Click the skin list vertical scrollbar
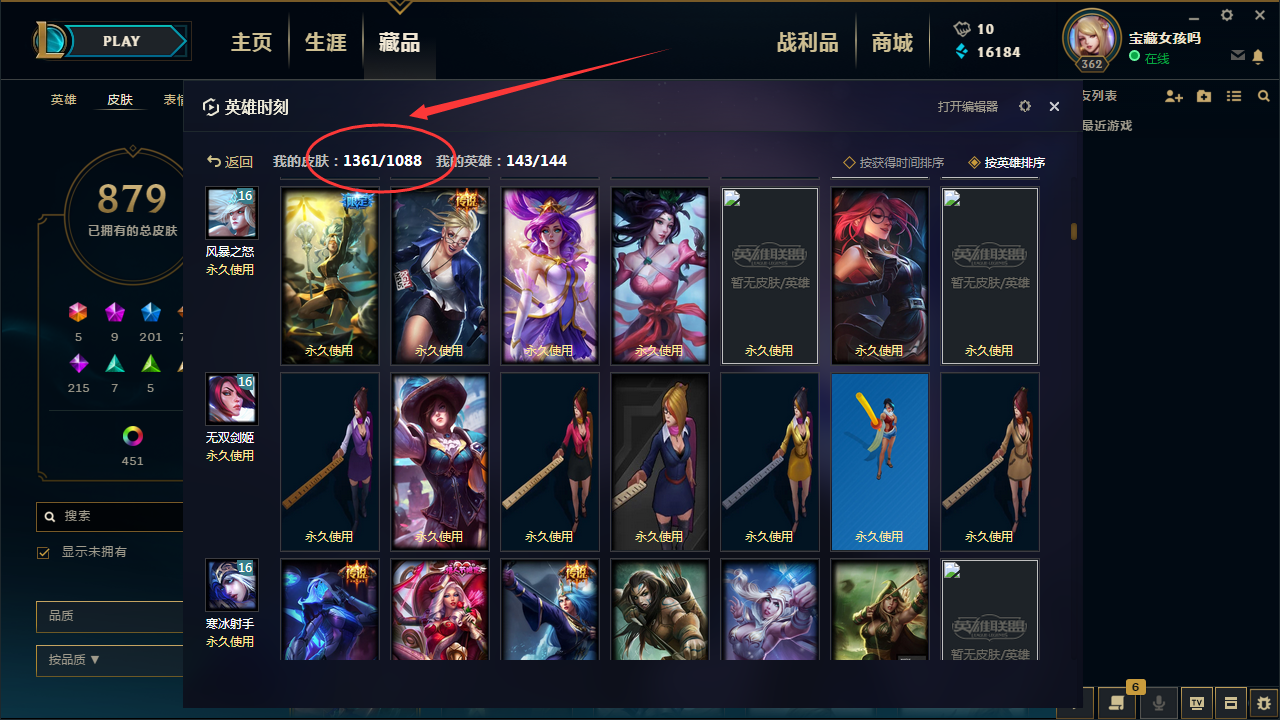The image size is (1280, 720). coord(1074,232)
